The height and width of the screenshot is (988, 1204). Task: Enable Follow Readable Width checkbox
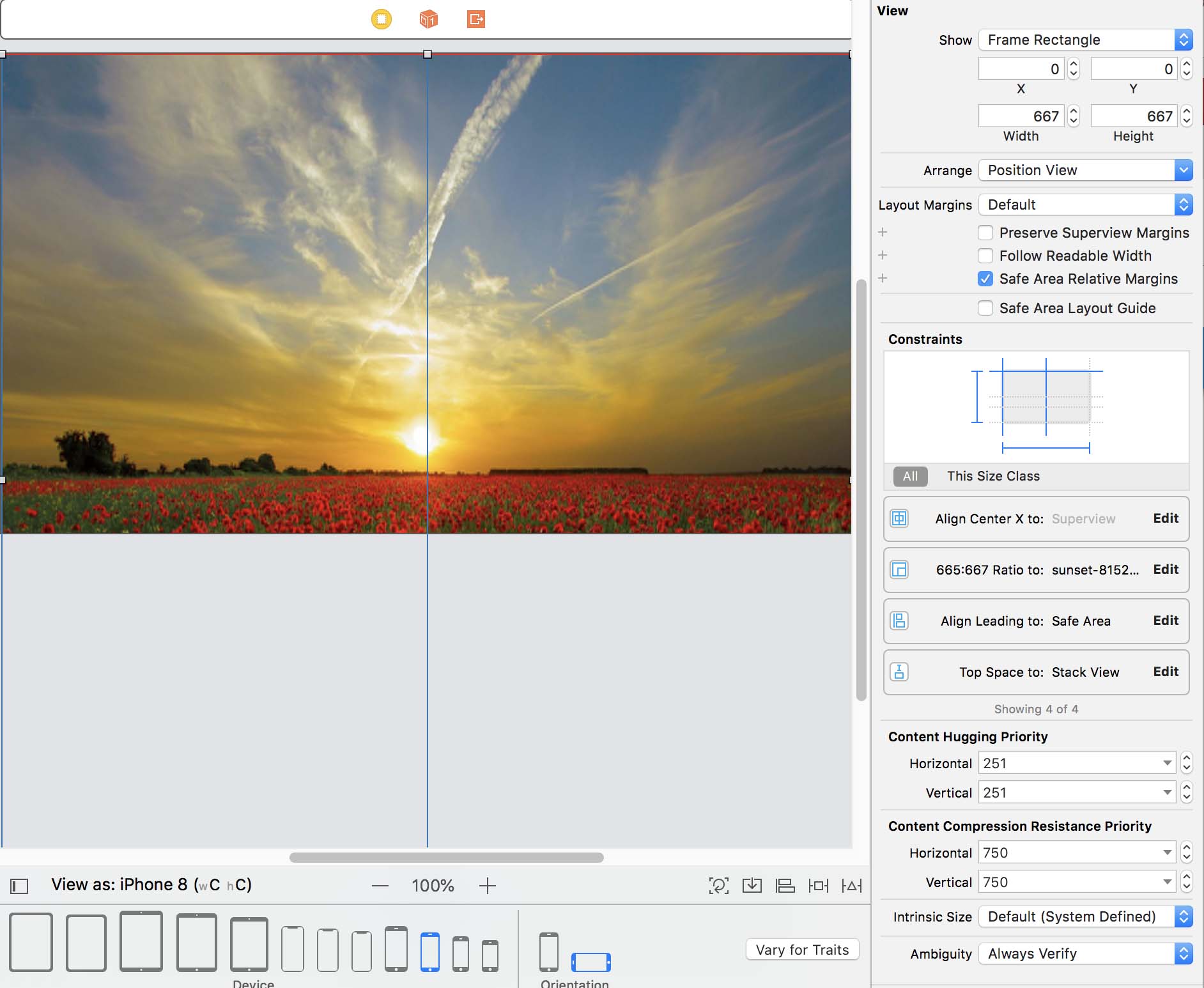[x=985, y=256]
